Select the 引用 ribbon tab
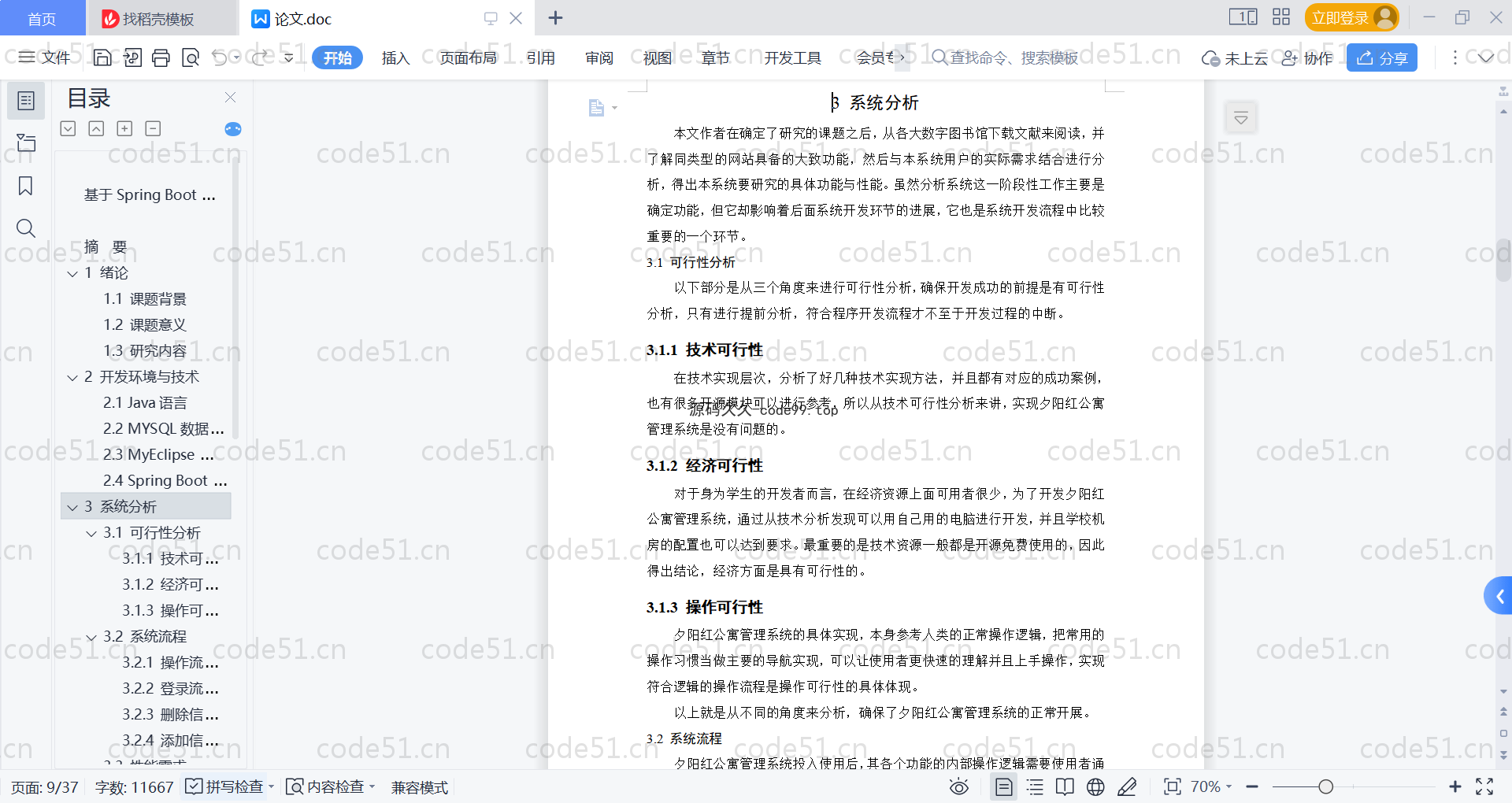This screenshot has width=1512, height=803. point(541,57)
